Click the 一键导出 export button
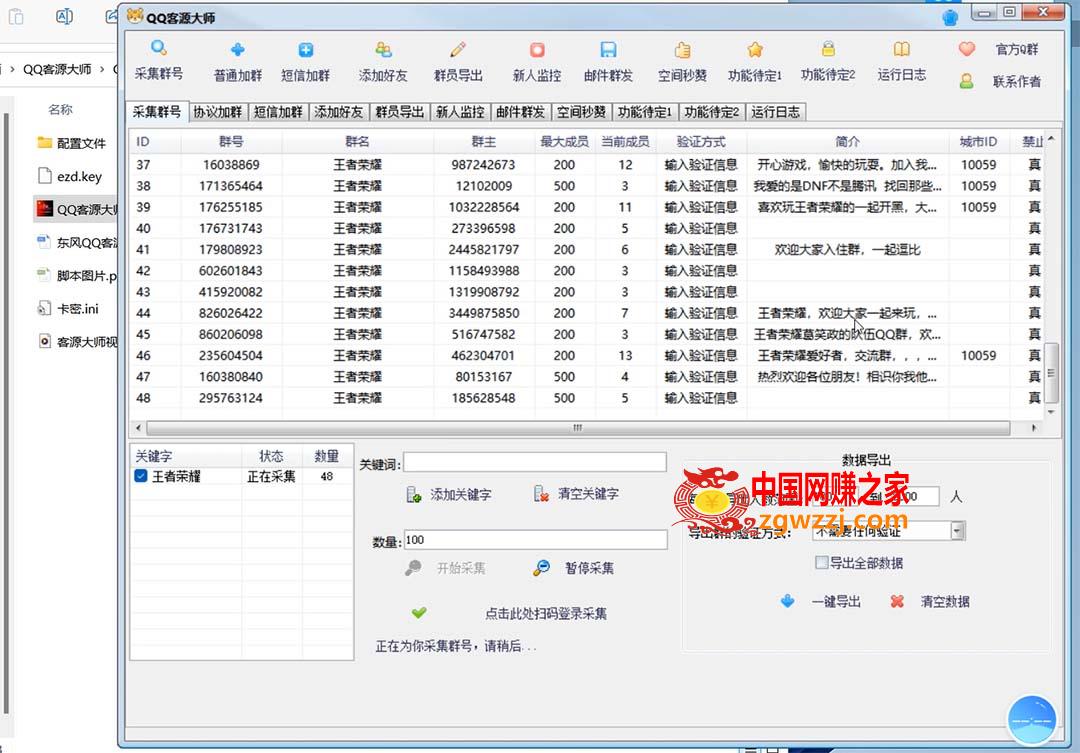Viewport: 1080px width, 753px height. coord(820,601)
